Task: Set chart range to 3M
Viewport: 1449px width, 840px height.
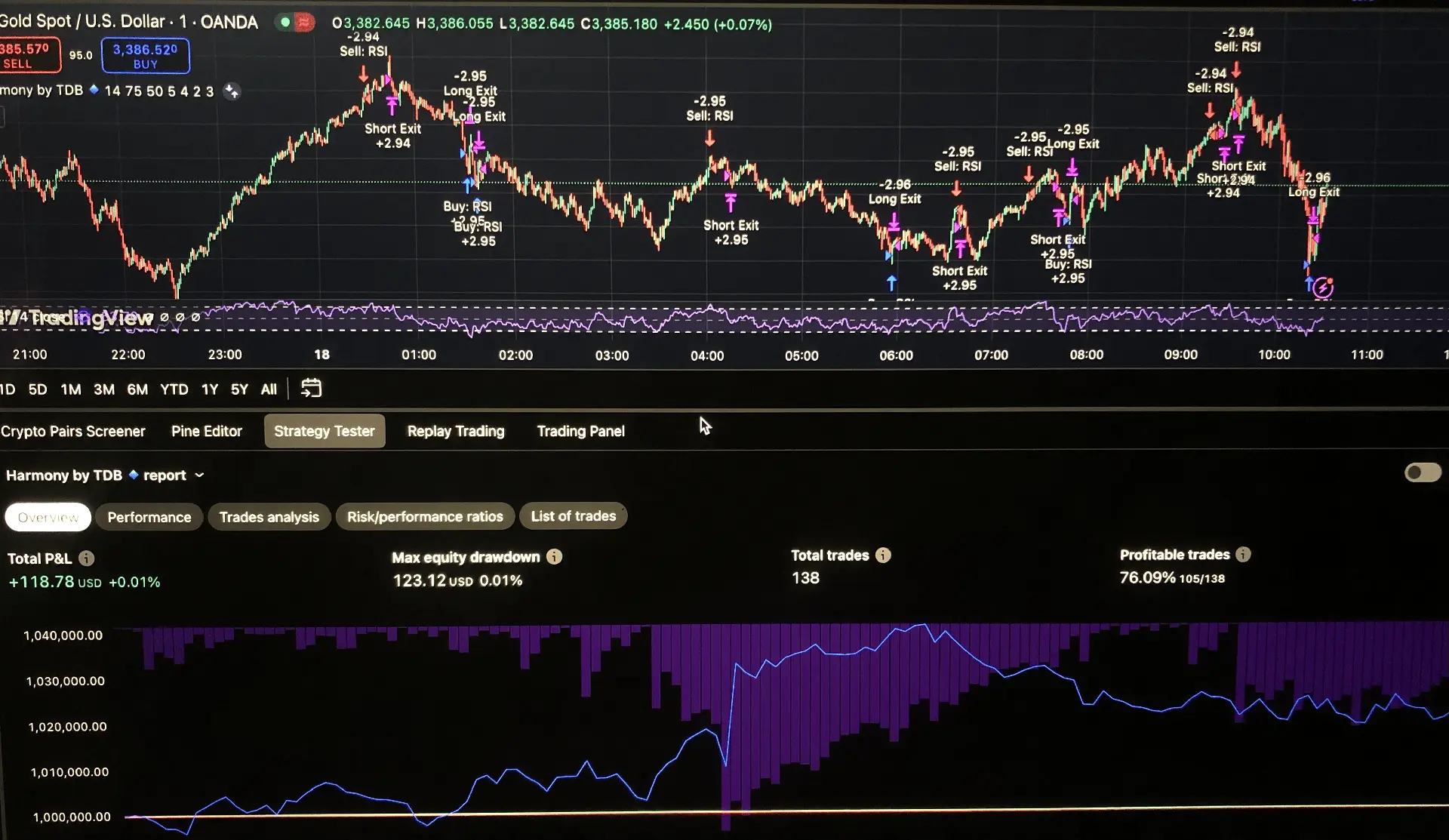Action: coord(104,389)
